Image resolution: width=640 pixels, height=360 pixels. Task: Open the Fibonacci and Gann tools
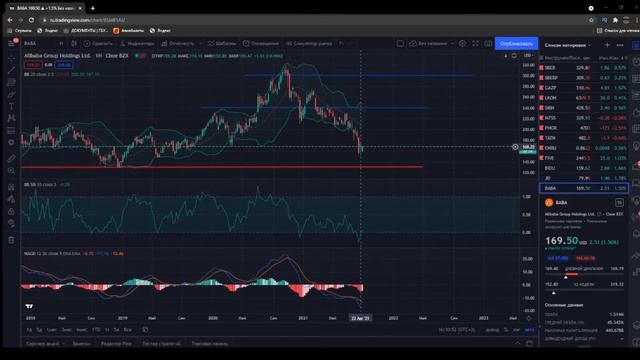pyautogui.click(x=11, y=82)
